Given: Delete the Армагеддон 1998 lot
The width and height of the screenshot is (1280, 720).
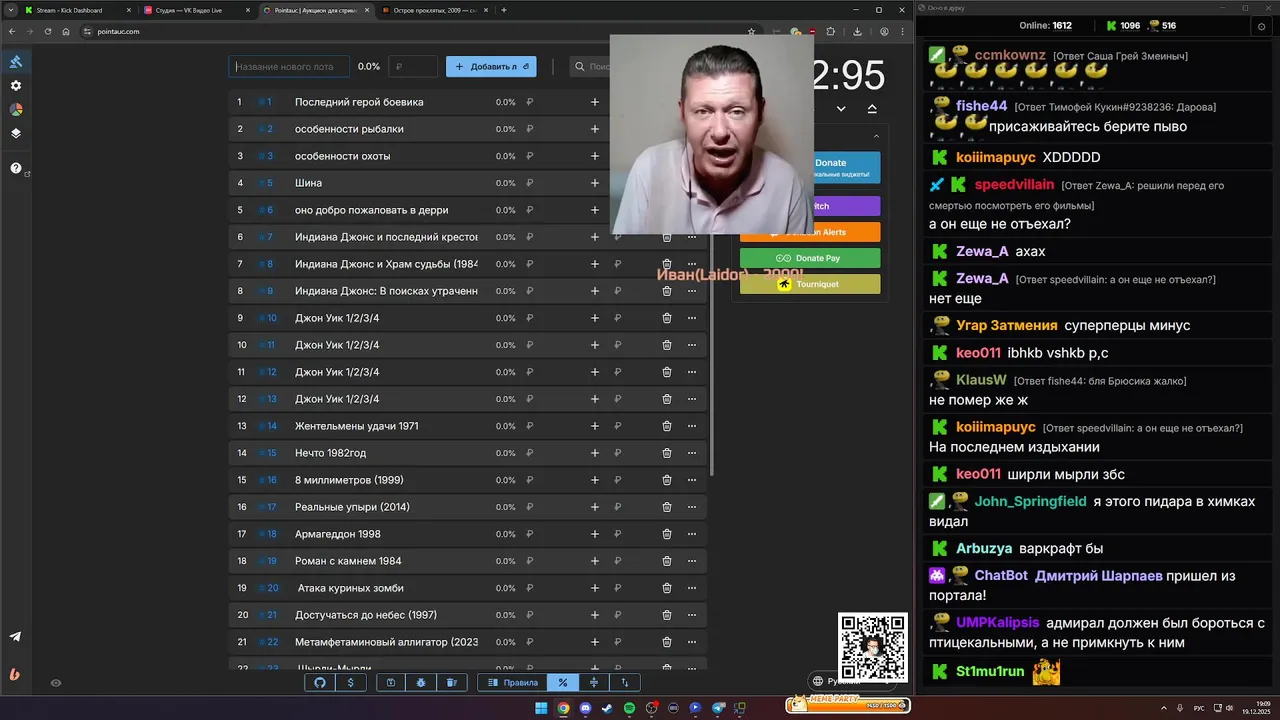Looking at the screenshot, I should (x=667, y=534).
